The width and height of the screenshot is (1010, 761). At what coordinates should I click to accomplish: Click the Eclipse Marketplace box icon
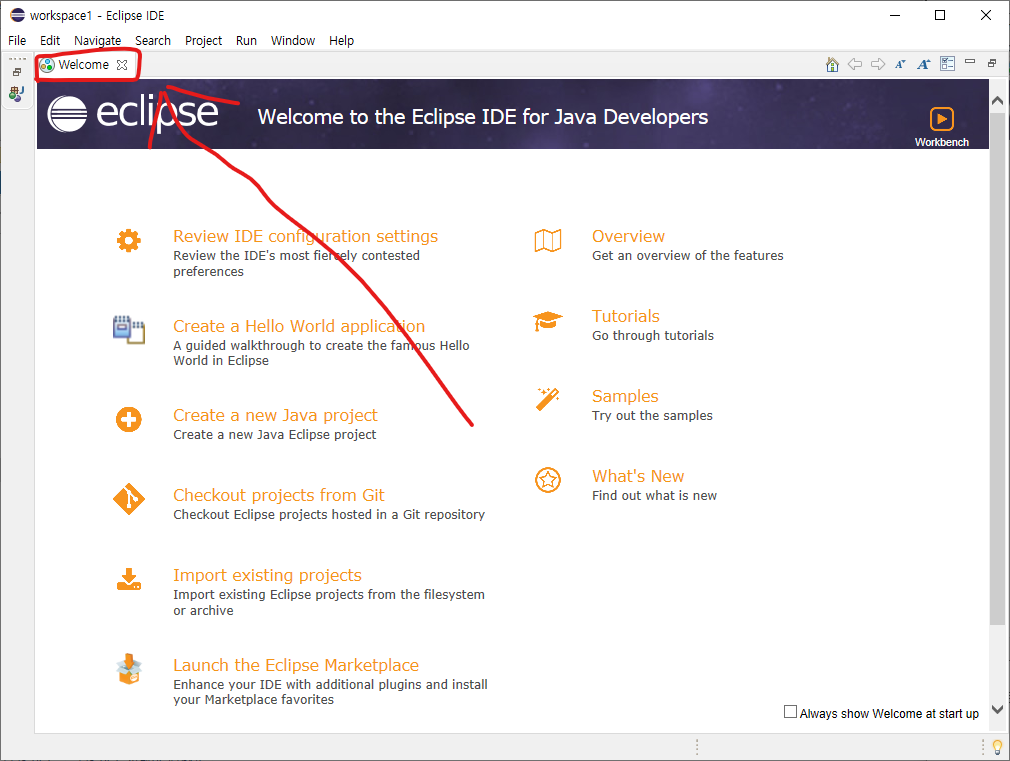point(129,669)
